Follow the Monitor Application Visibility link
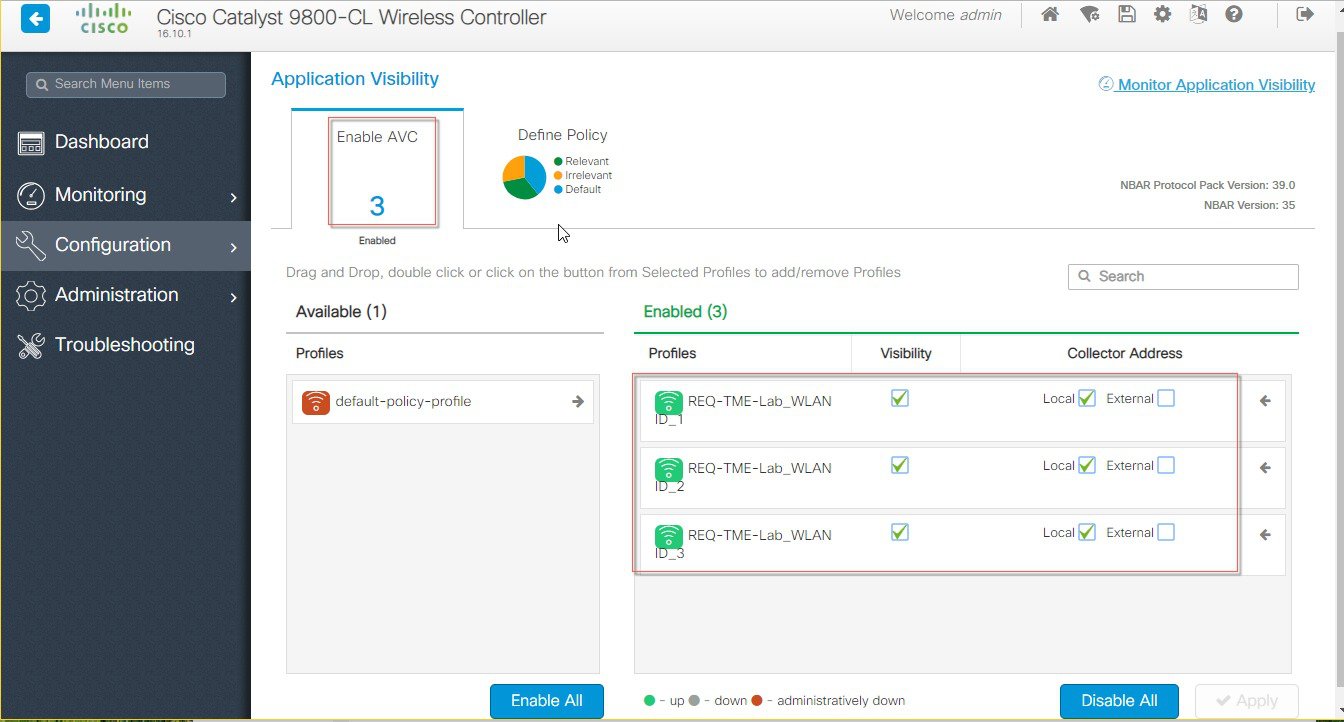Screen dimensions: 1344x722 1207,85
